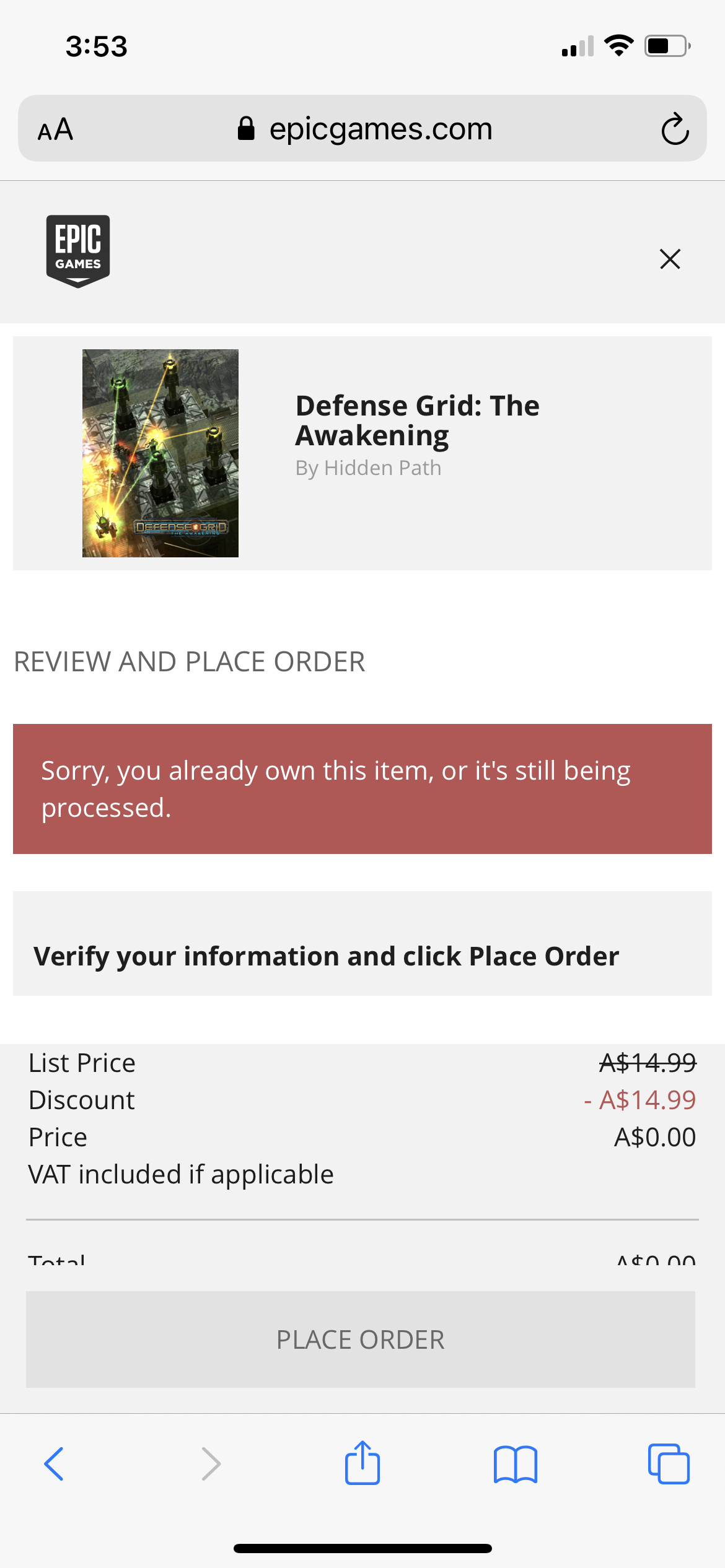The image size is (725, 1568).
Task: Open Safari bookmarks book icon
Action: 516,1464
